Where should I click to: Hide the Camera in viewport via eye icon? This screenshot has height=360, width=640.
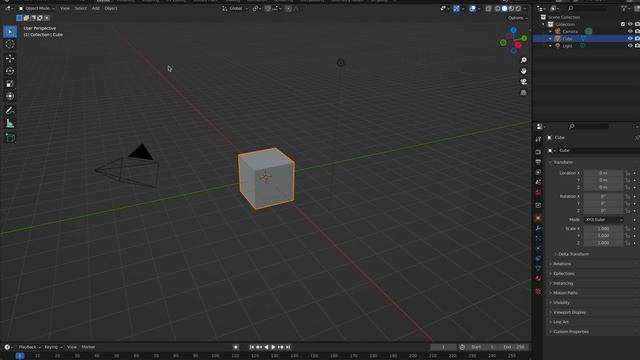tap(630, 31)
